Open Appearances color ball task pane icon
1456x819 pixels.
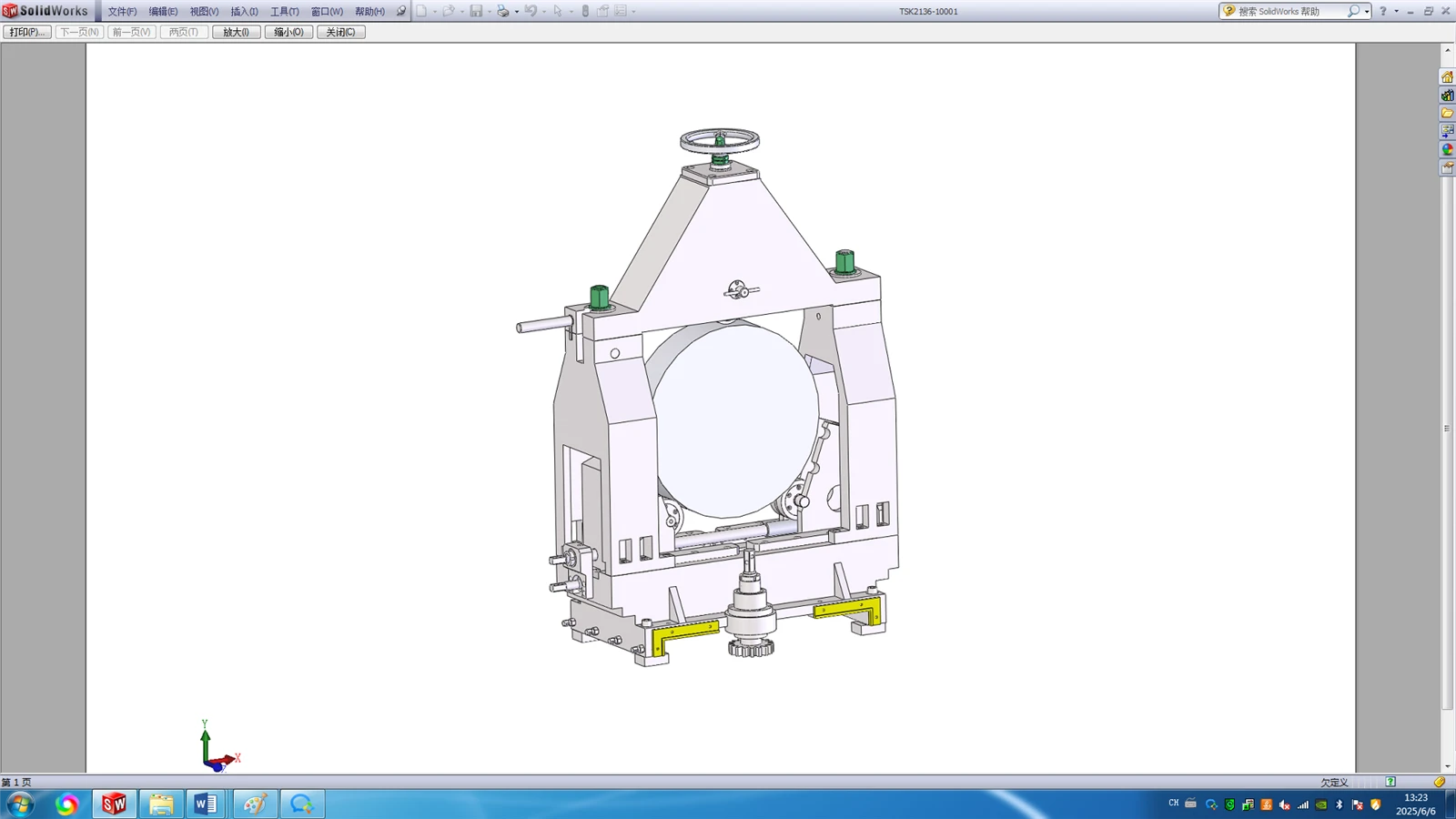(x=1447, y=149)
